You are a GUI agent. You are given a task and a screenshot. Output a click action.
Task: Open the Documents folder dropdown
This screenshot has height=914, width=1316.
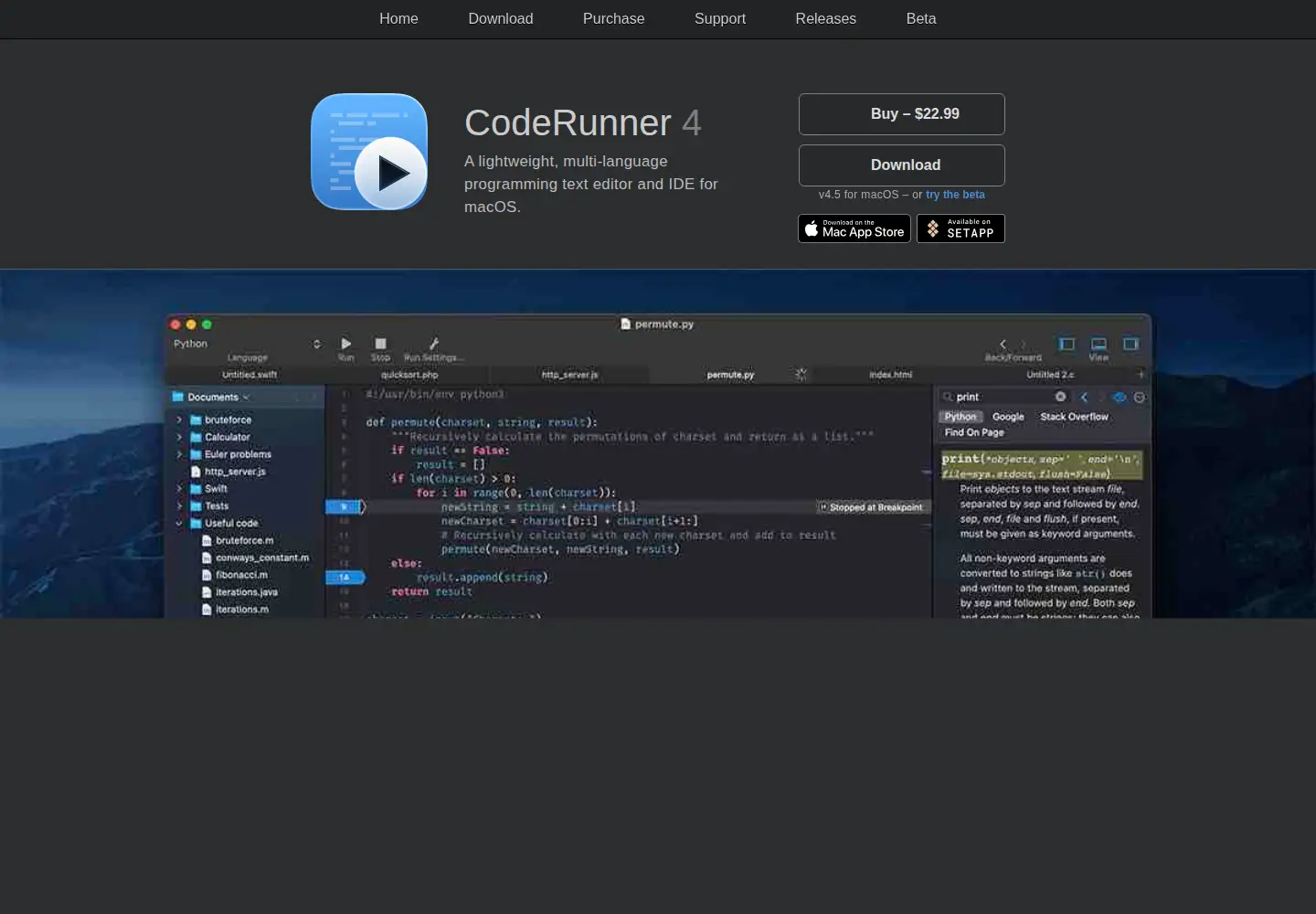(211, 397)
